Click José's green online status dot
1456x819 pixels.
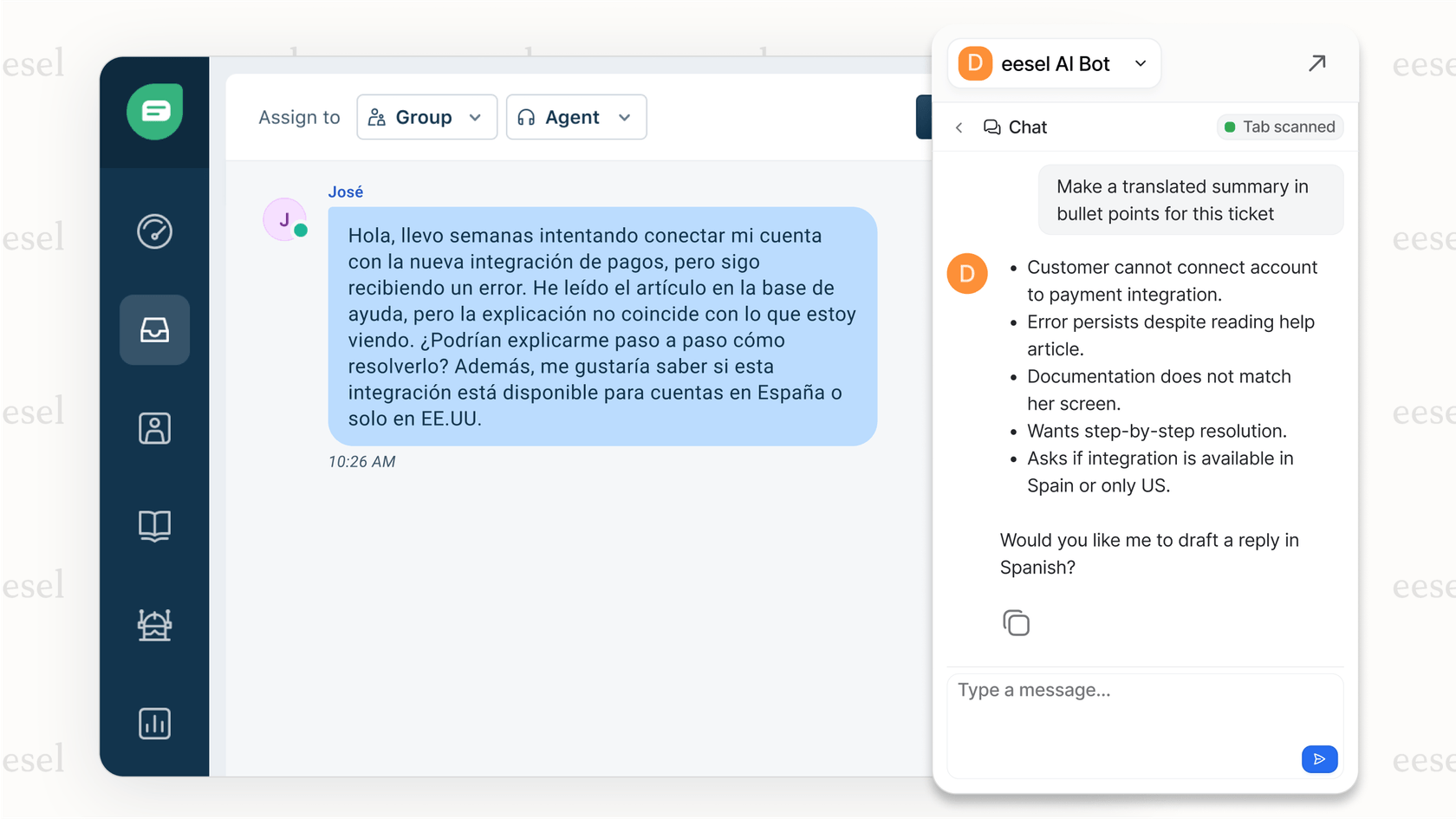pos(301,231)
